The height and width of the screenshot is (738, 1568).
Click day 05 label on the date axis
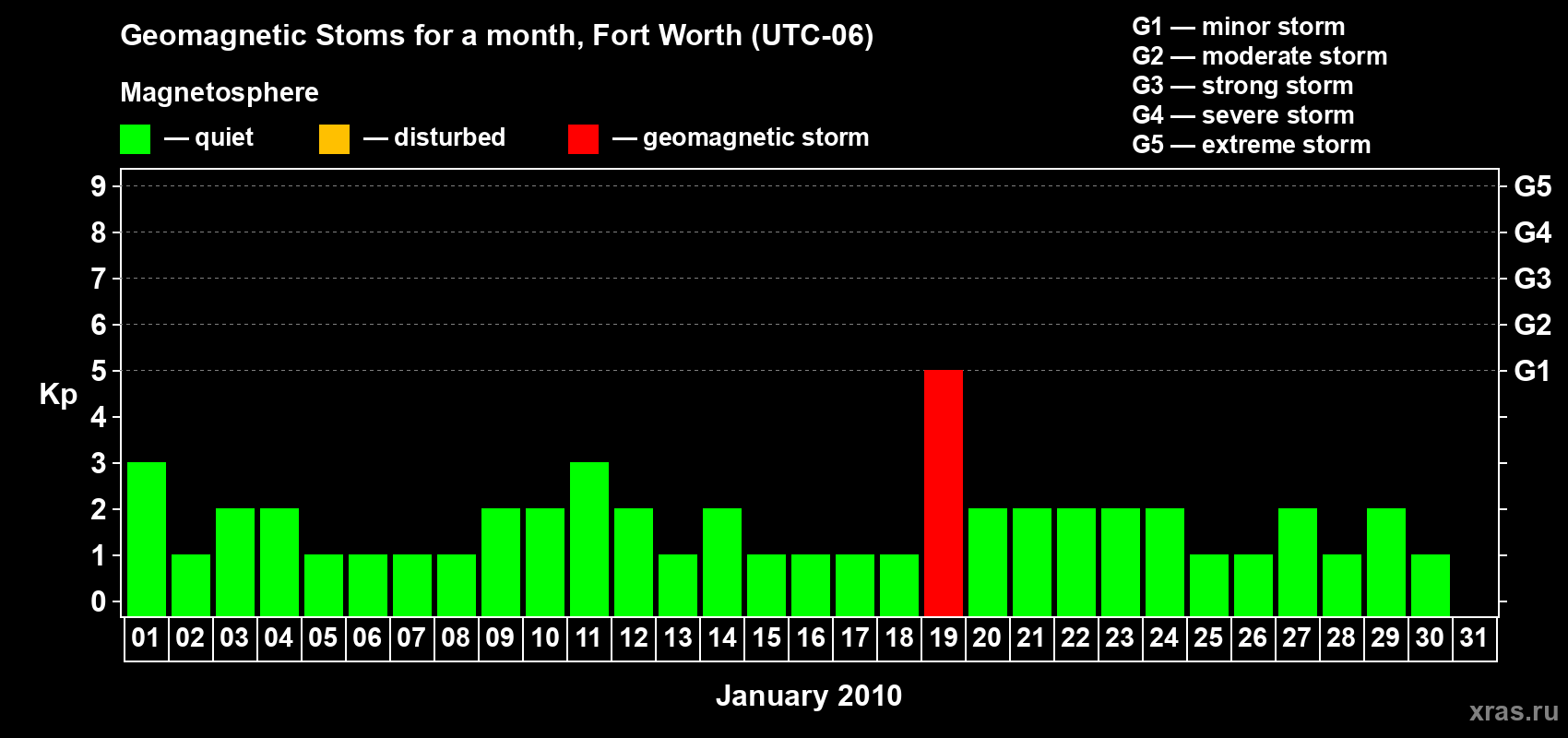(x=323, y=638)
